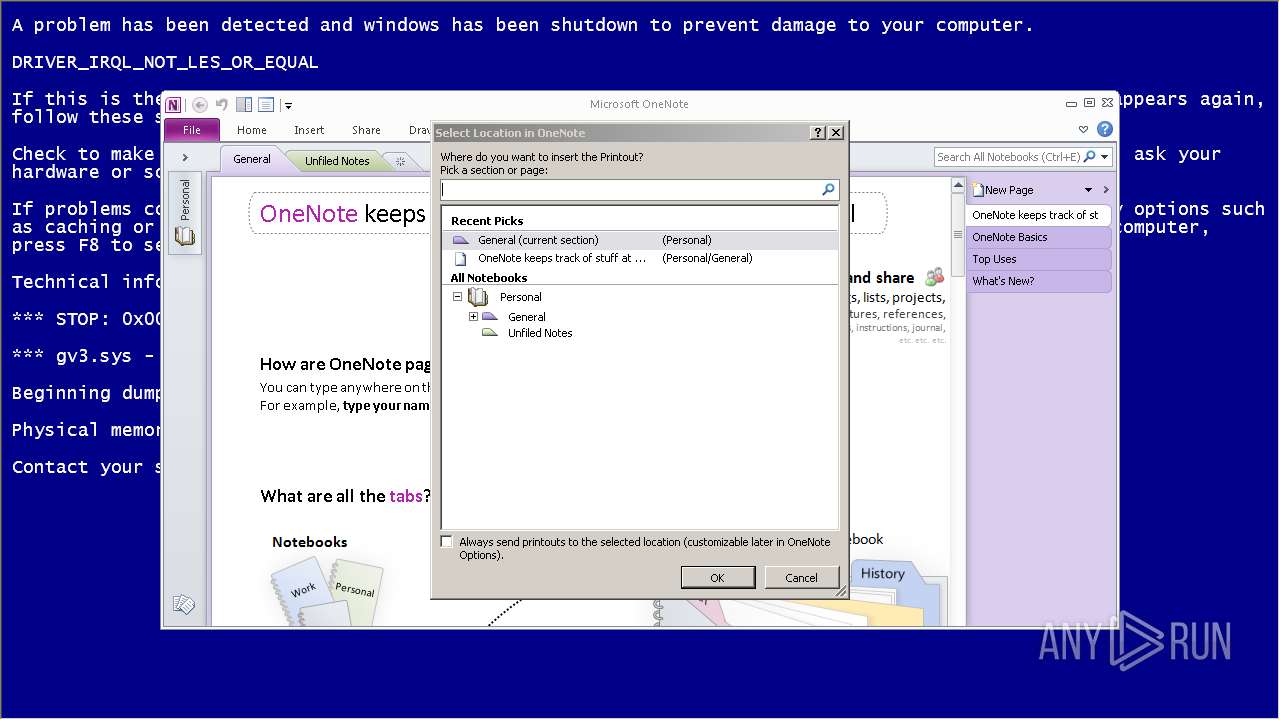Screen dimensions: 1280x720
Task: Expand the General section tree node
Action: click(x=473, y=317)
